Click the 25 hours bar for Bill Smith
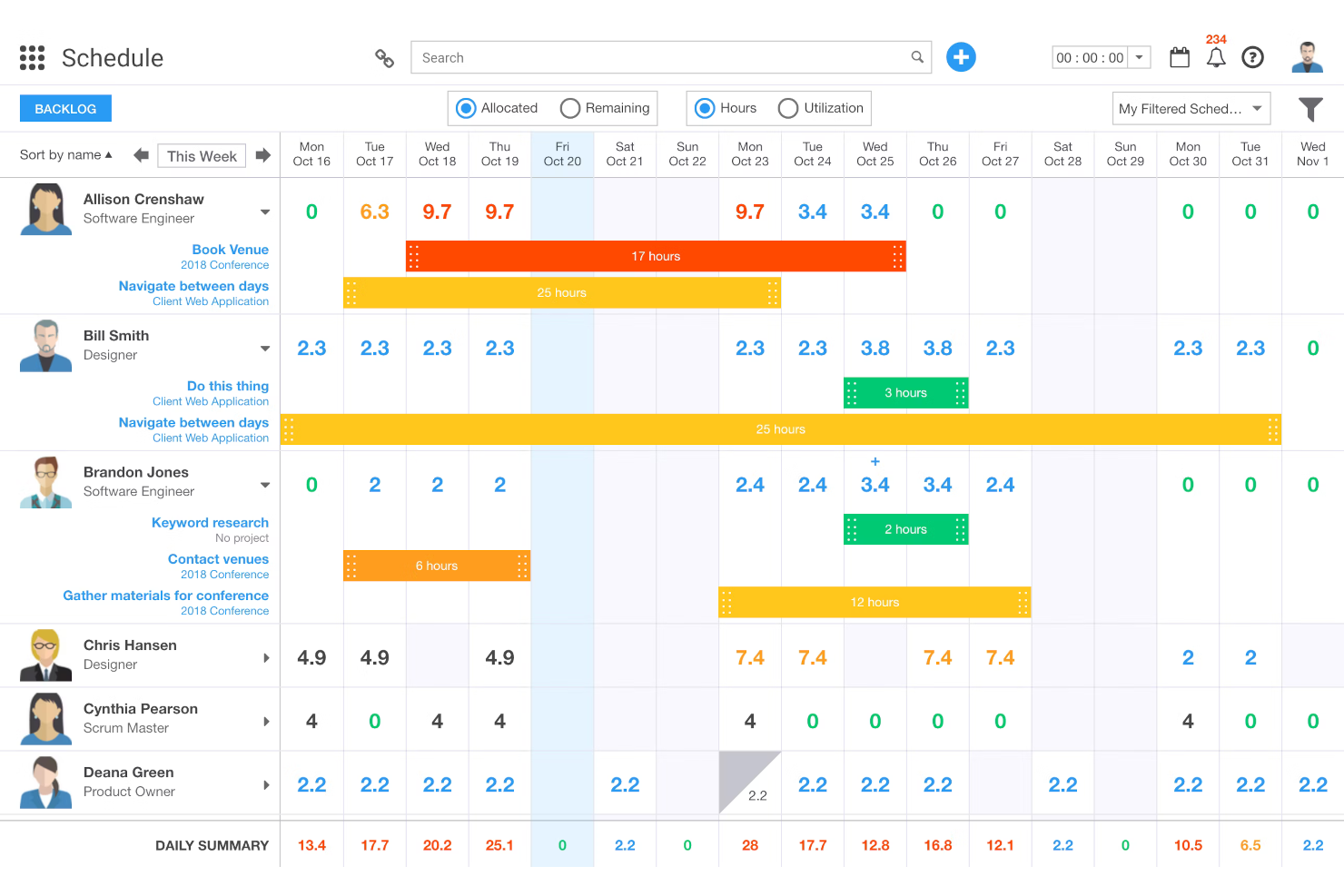Viewport: 1344px width, 896px height. point(781,428)
